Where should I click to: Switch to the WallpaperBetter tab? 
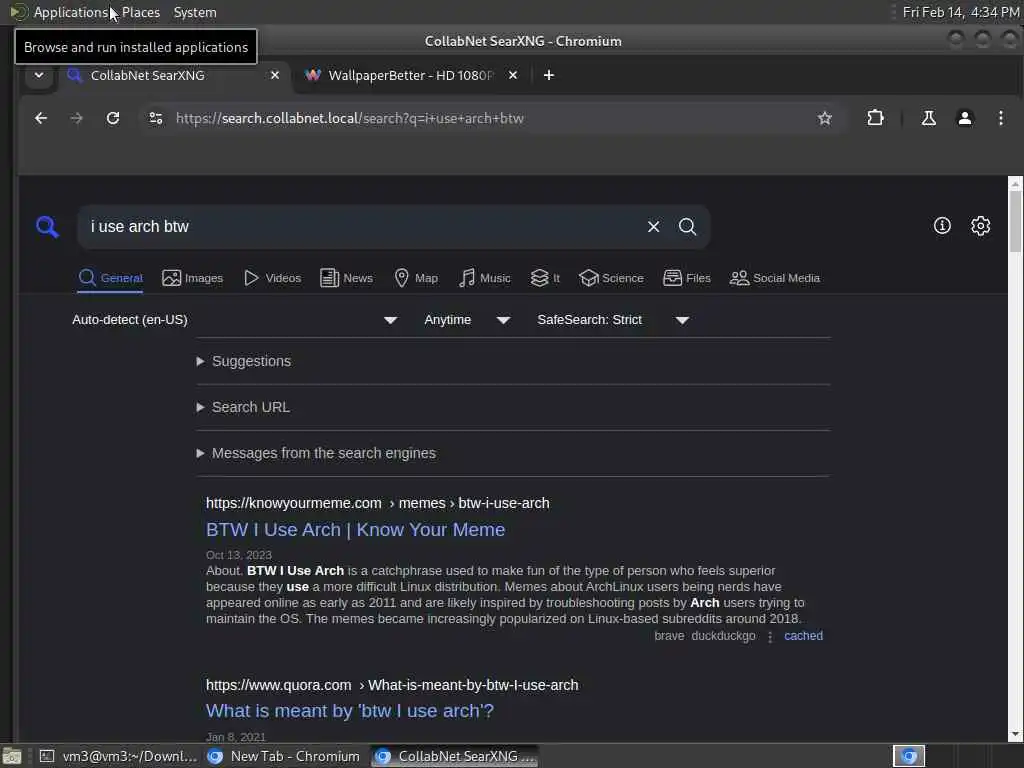pos(411,75)
